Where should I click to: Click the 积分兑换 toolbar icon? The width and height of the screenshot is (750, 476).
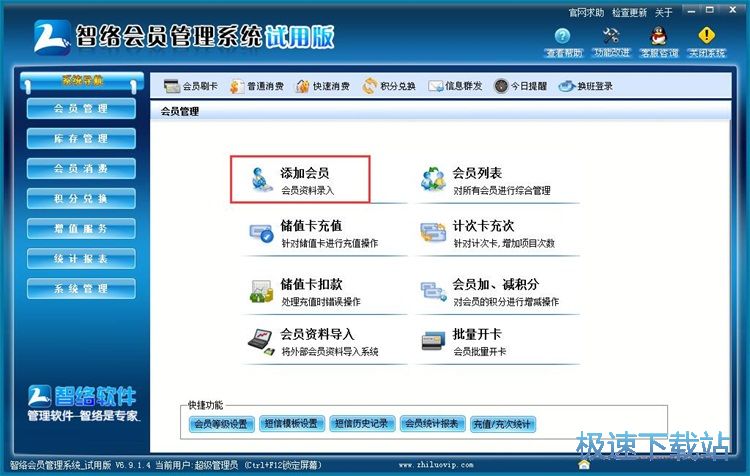click(370, 86)
